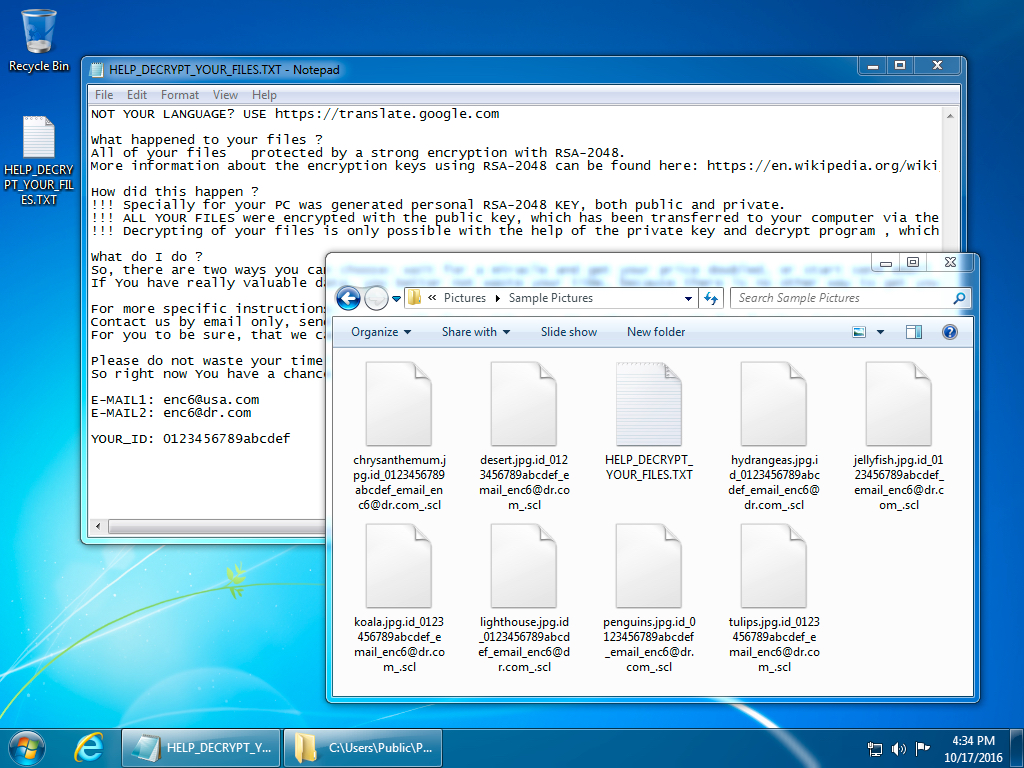Switch to the Notepad taskbar button

[201, 748]
